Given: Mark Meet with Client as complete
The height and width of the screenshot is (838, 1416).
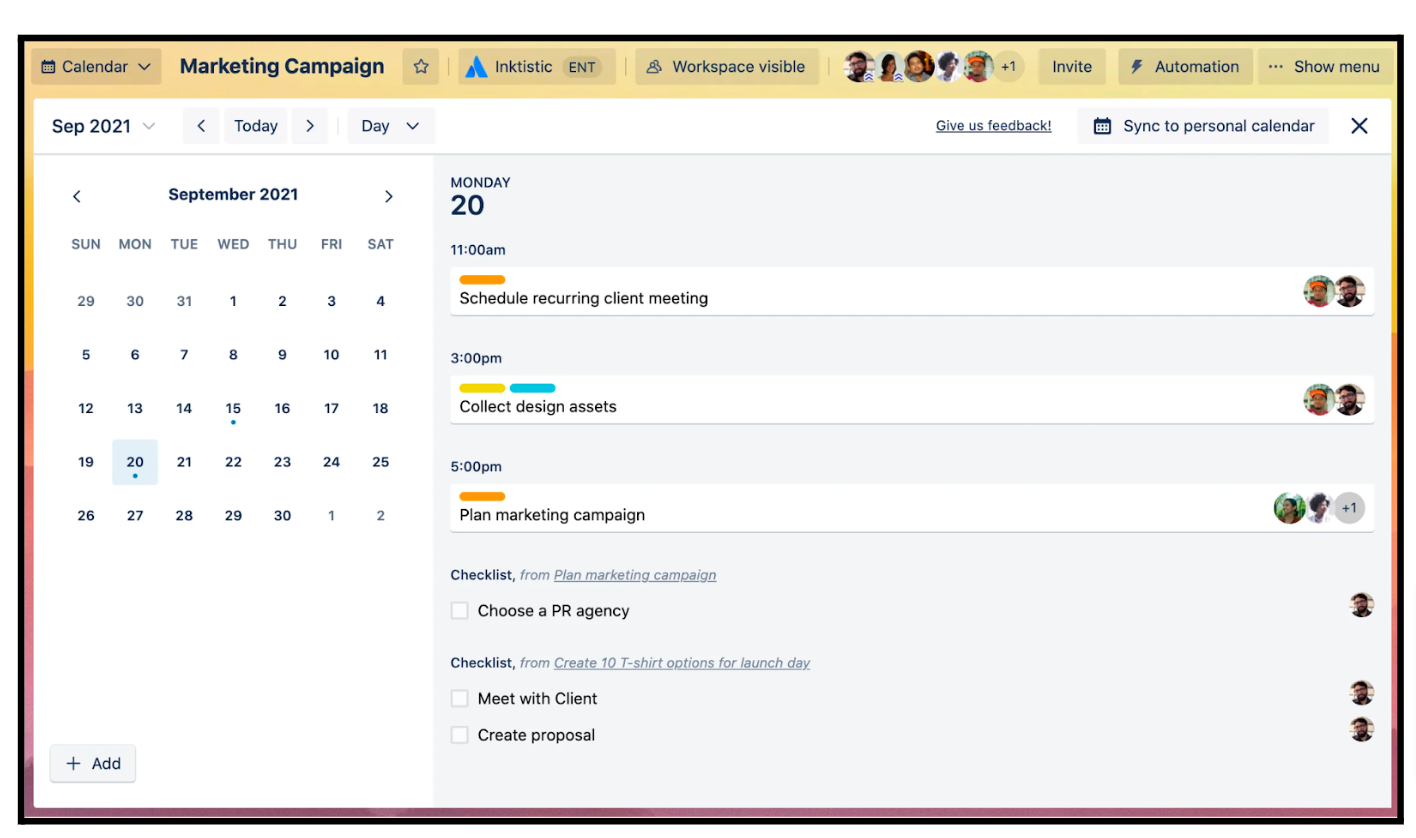Looking at the screenshot, I should click(459, 698).
